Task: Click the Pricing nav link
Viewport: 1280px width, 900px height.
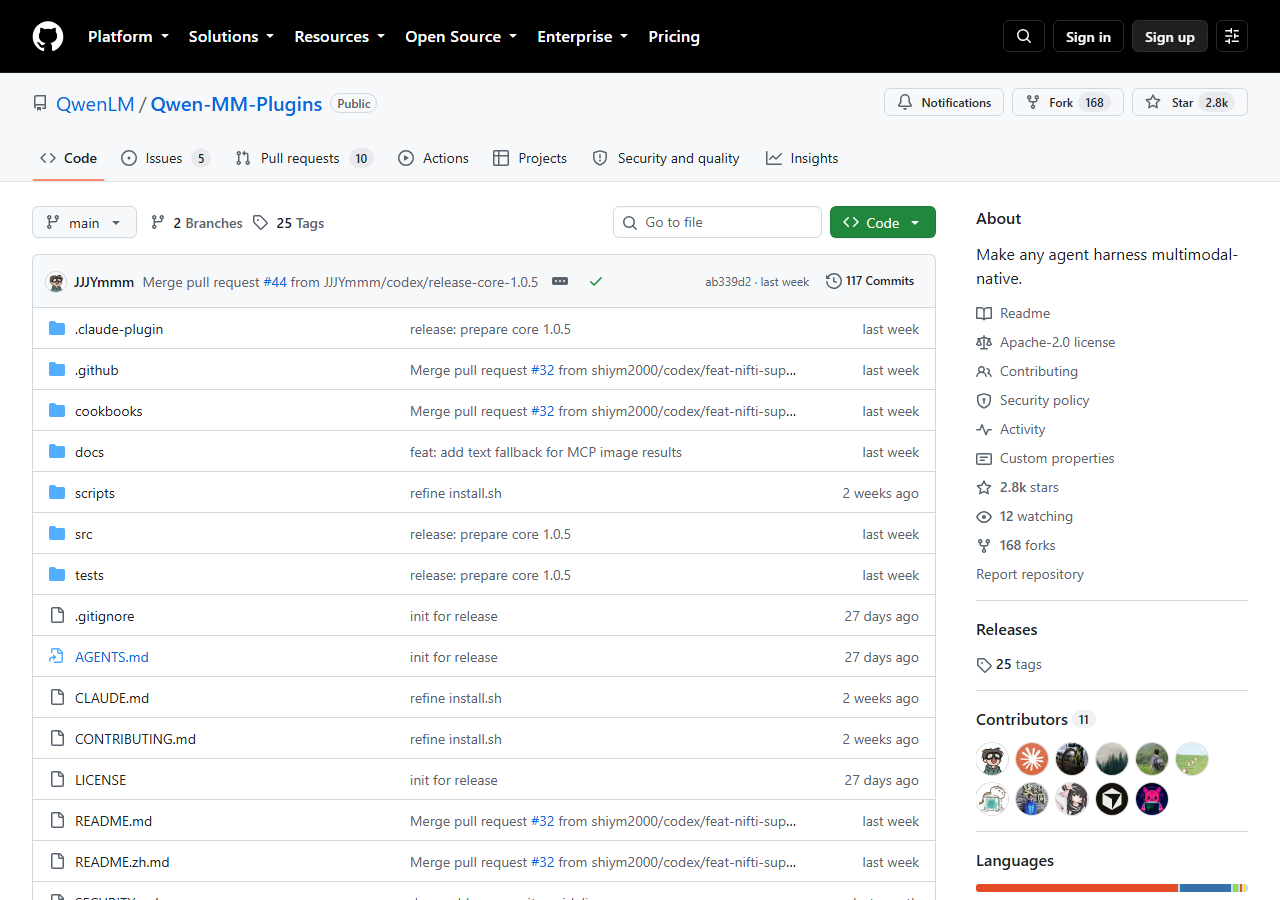Action: pos(674,36)
